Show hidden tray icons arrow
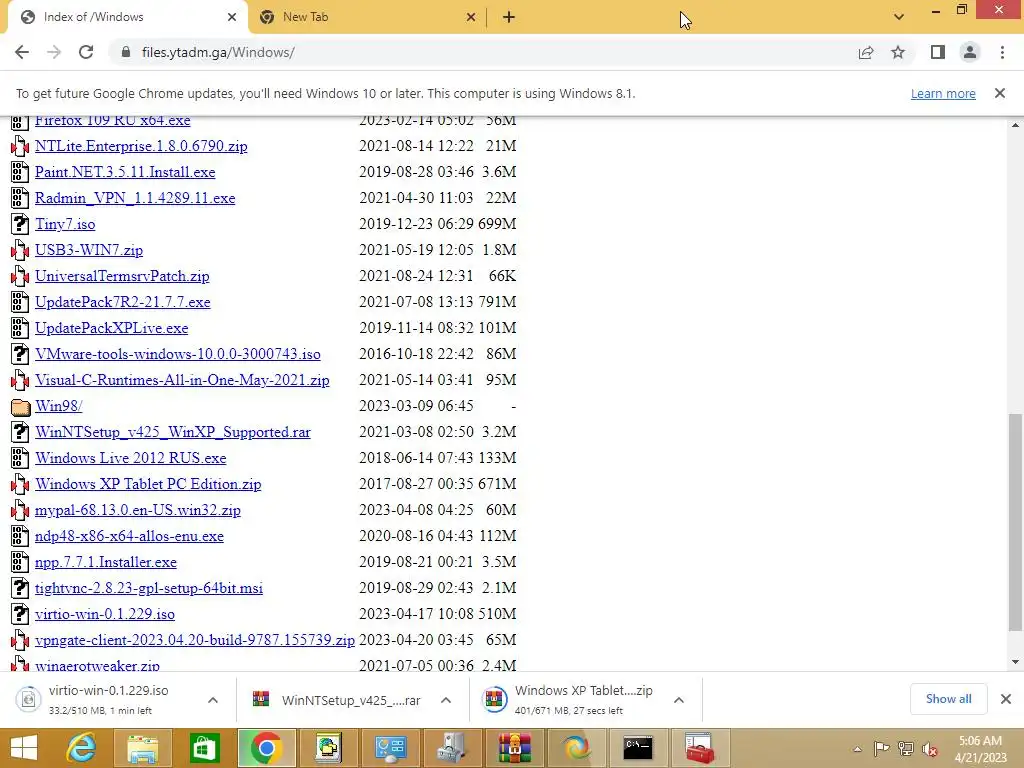1024x768 pixels. point(857,749)
